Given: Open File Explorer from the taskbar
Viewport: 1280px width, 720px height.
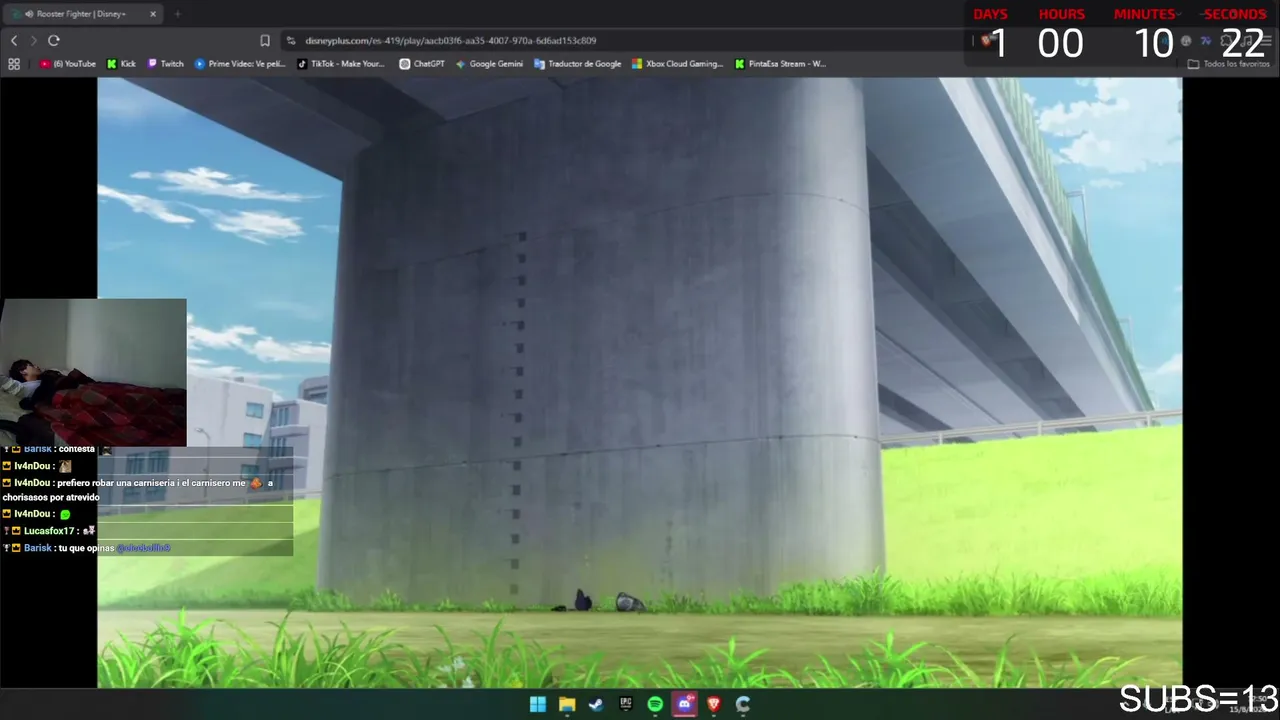Looking at the screenshot, I should (567, 704).
